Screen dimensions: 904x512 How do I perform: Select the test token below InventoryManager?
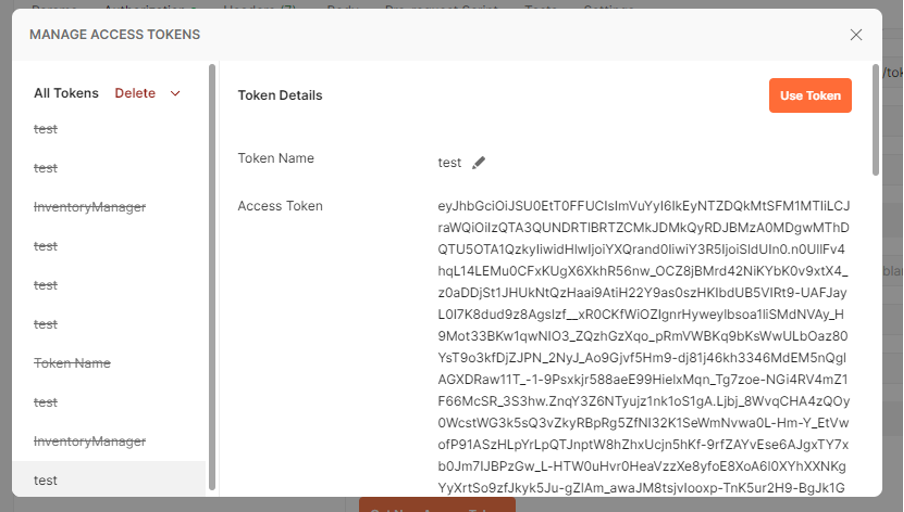tap(46, 246)
